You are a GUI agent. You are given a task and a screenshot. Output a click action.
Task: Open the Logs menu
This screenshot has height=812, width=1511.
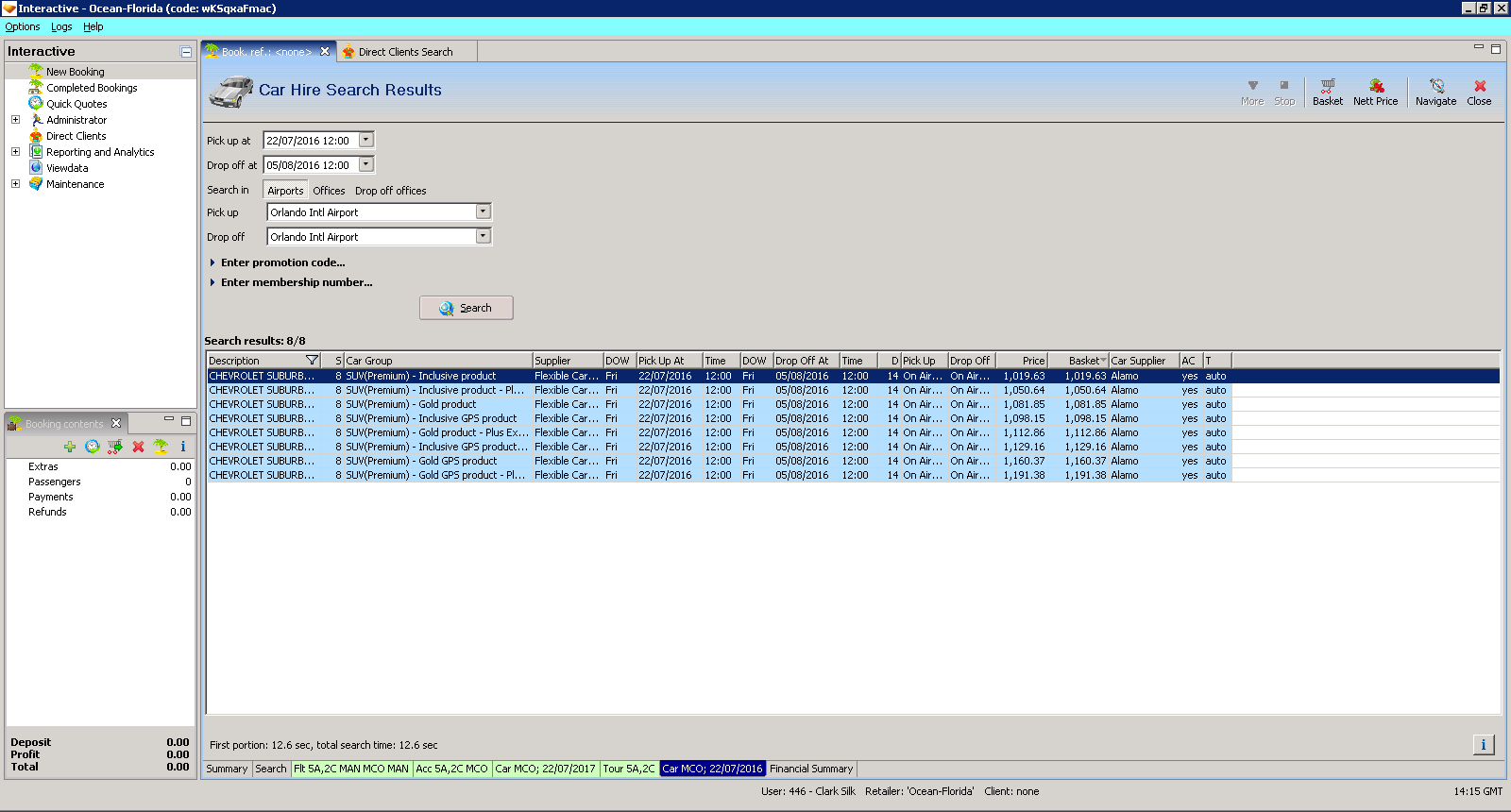pyautogui.click(x=61, y=26)
